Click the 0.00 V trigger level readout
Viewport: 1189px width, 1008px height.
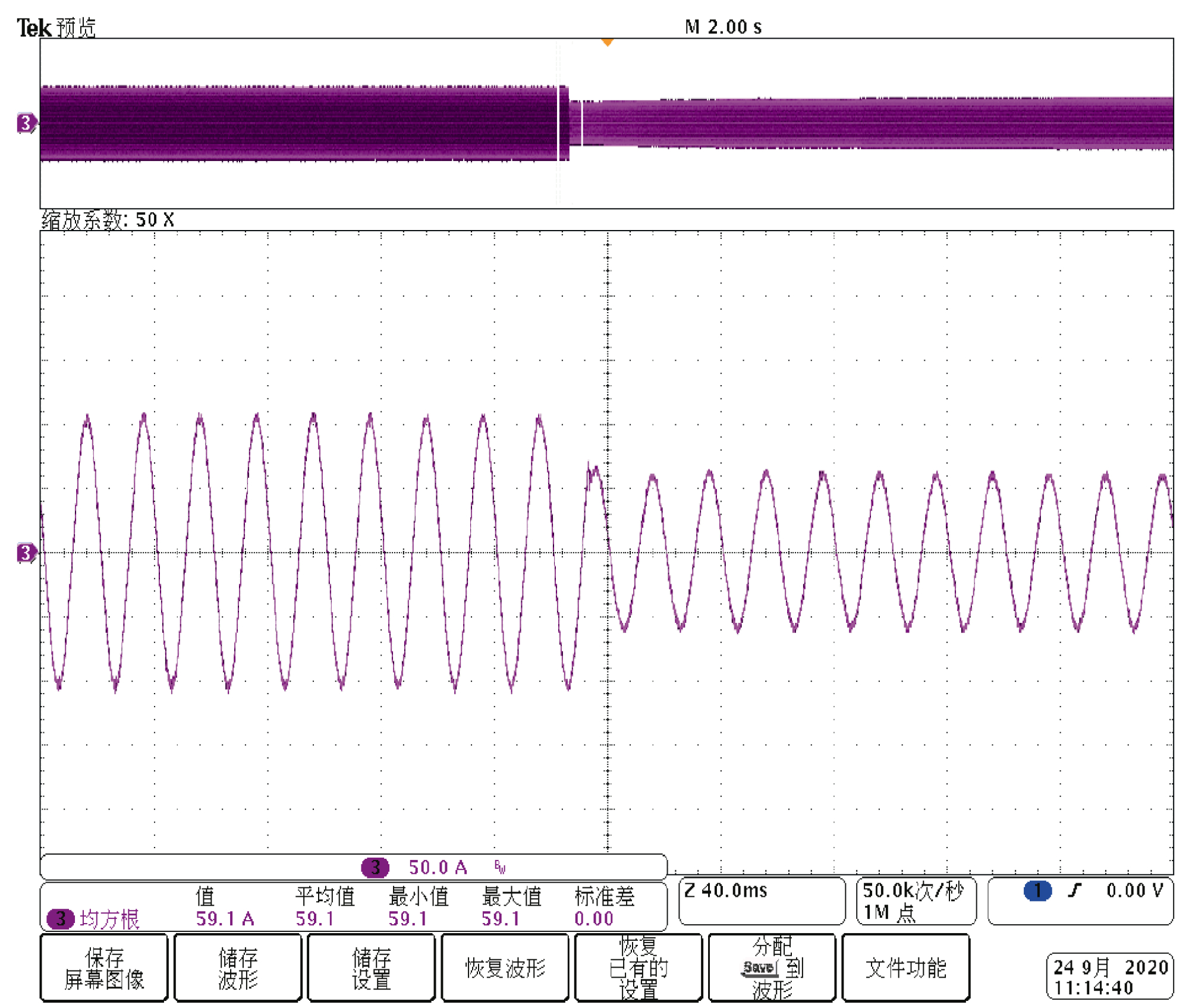(1134, 890)
